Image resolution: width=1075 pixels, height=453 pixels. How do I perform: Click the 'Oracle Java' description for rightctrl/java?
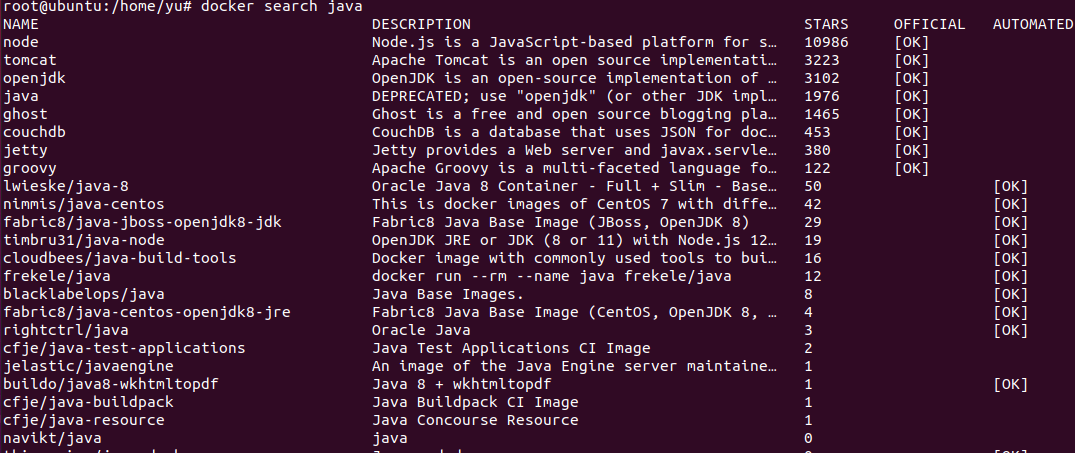click(422, 330)
